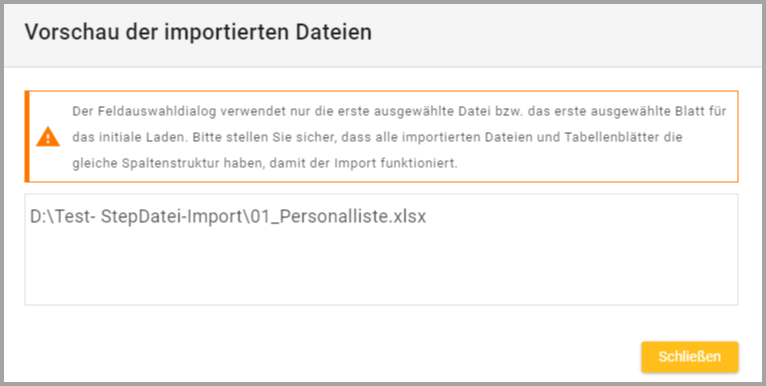The height and width of the screenshot is (386, 766).
Task: Click the orange warning triangle icon
Action: pyautogui.click(x=48, y=137)
